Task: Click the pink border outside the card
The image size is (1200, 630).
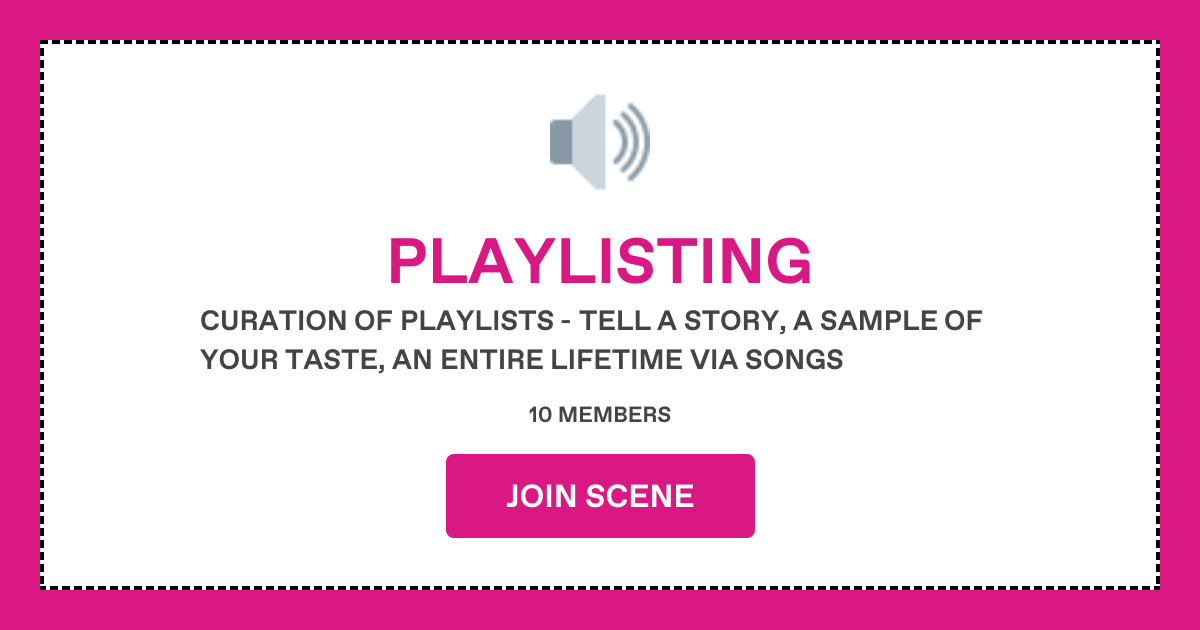Action: pos(600,610)
